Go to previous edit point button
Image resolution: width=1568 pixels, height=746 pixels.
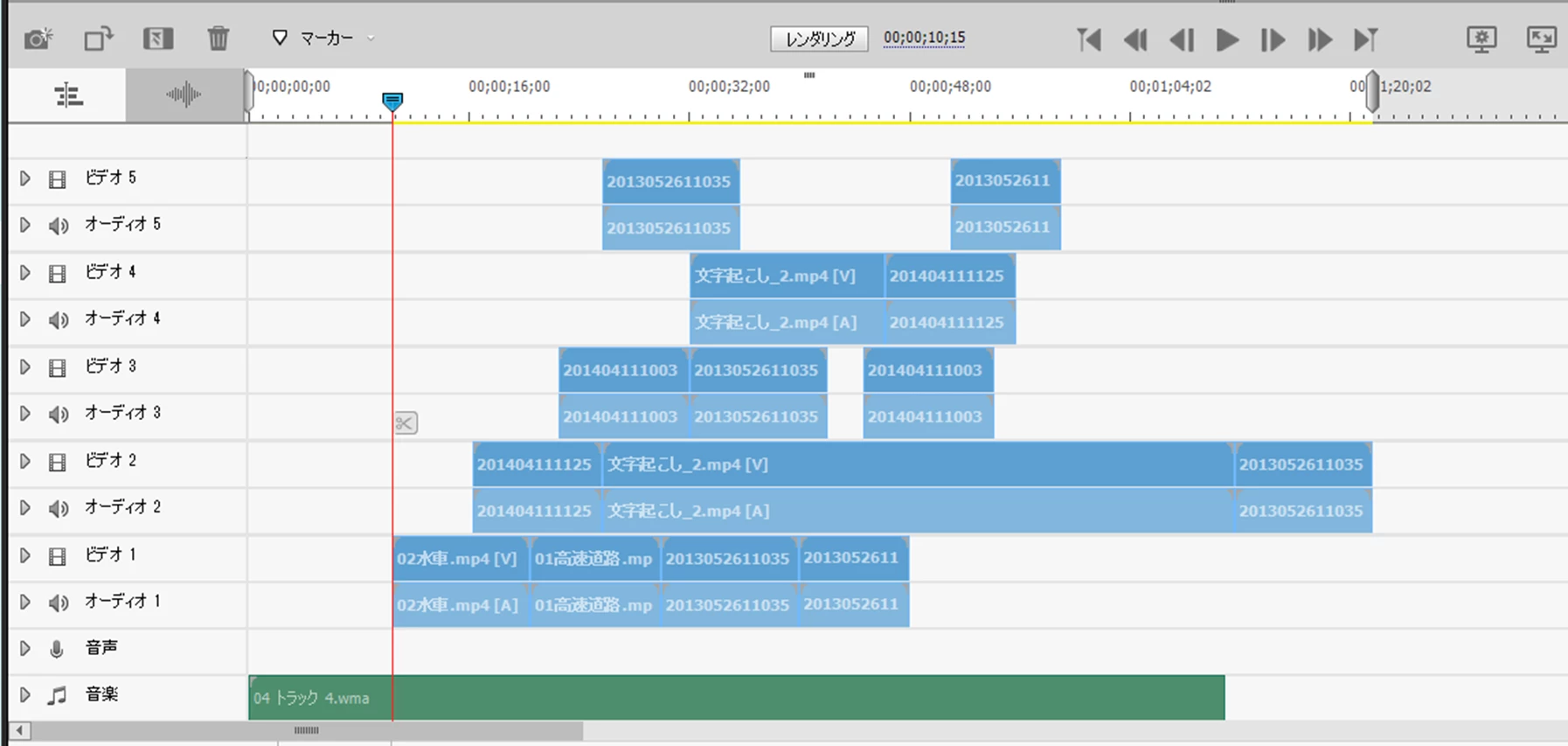[1089, 39]
